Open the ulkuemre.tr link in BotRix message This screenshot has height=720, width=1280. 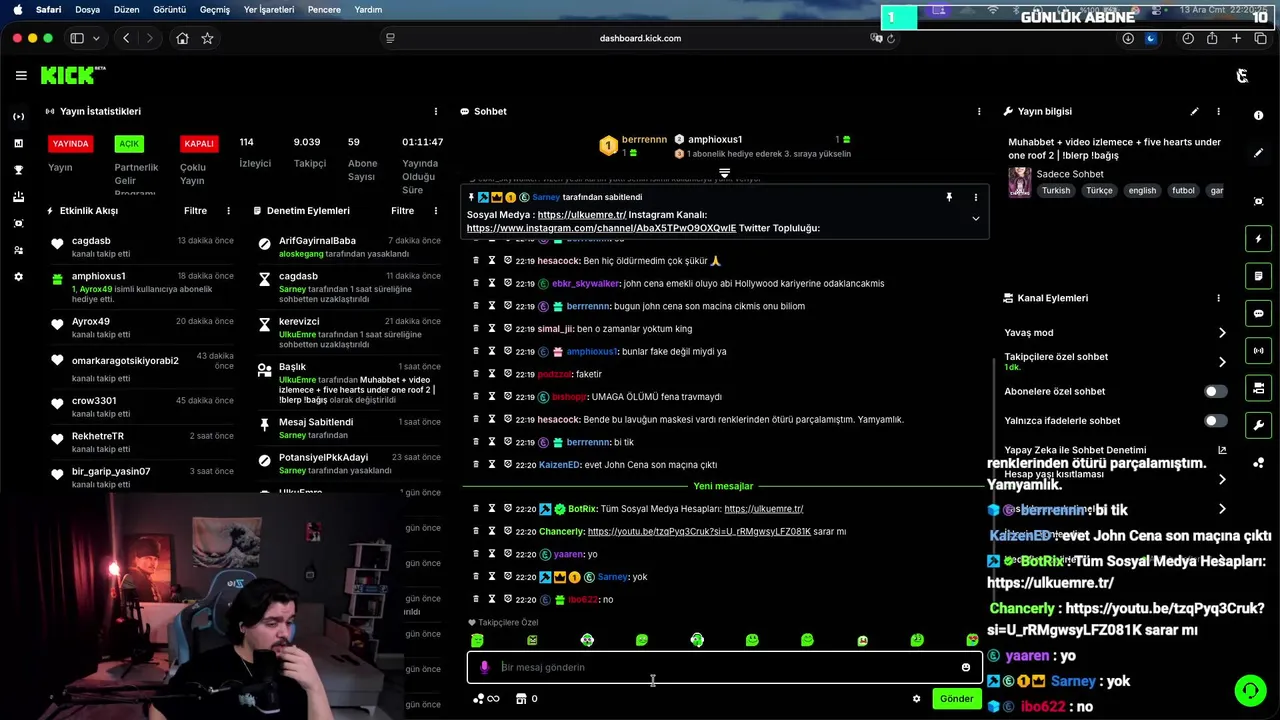pyautogui.click(x=764, y=509)
